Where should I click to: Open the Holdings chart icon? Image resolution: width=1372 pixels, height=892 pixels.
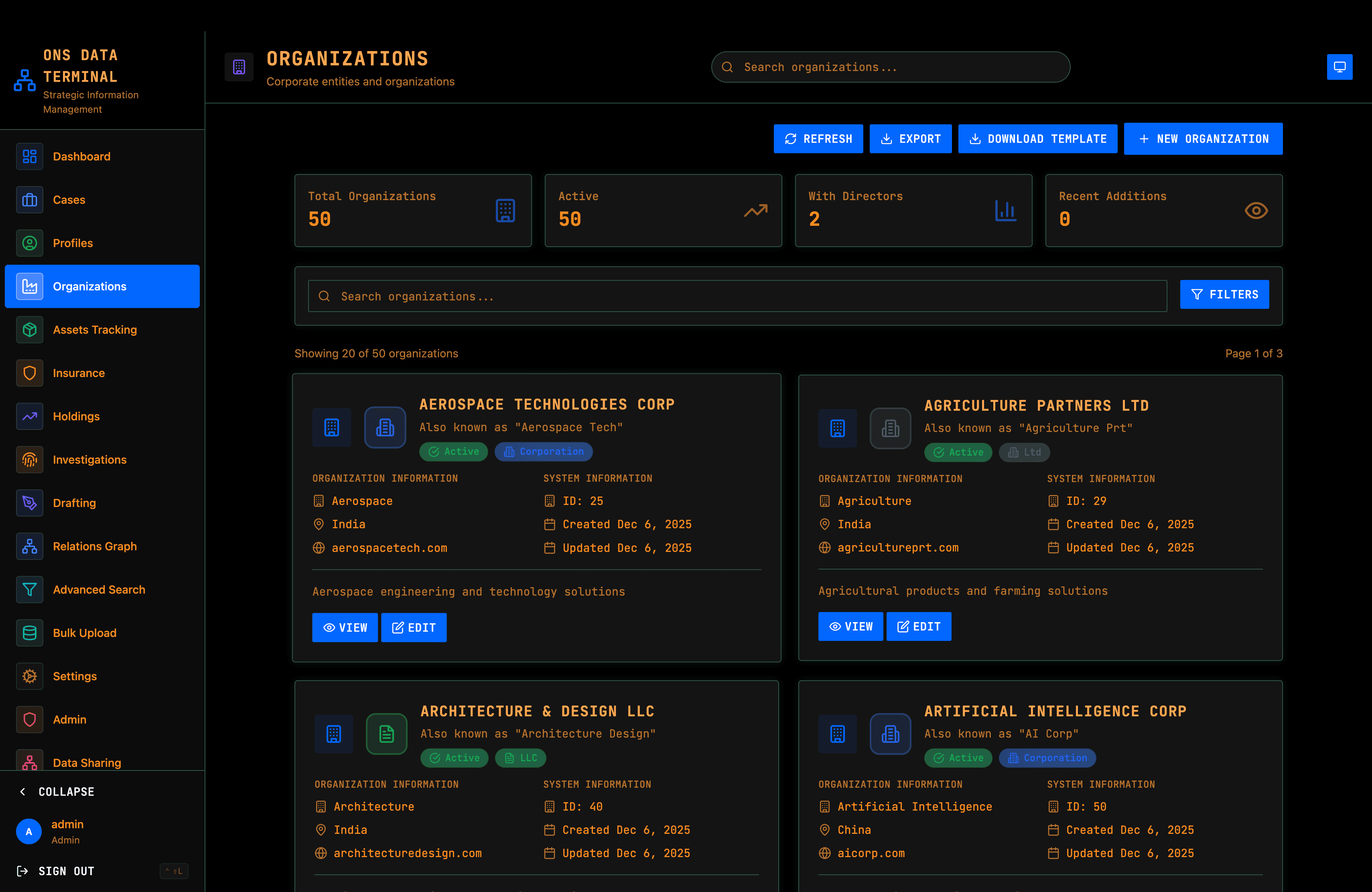tap(29, 416)
